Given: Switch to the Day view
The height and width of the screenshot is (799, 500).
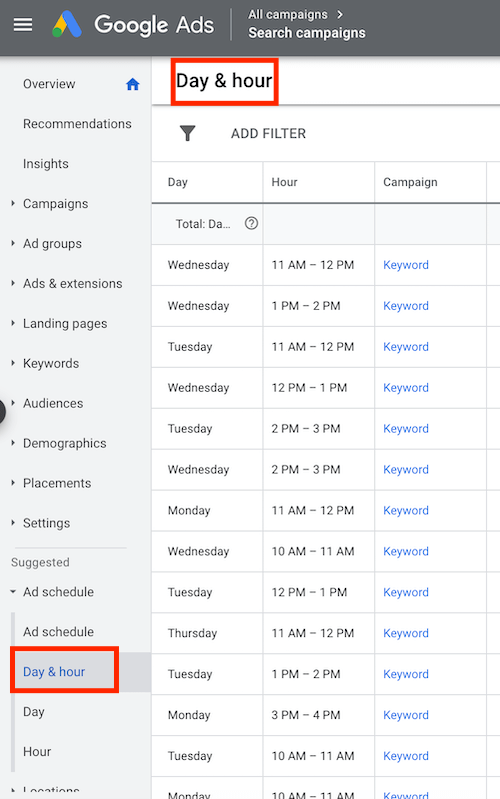Looking at the screenshot, I should pyautogui.click(x=34, y=711).
